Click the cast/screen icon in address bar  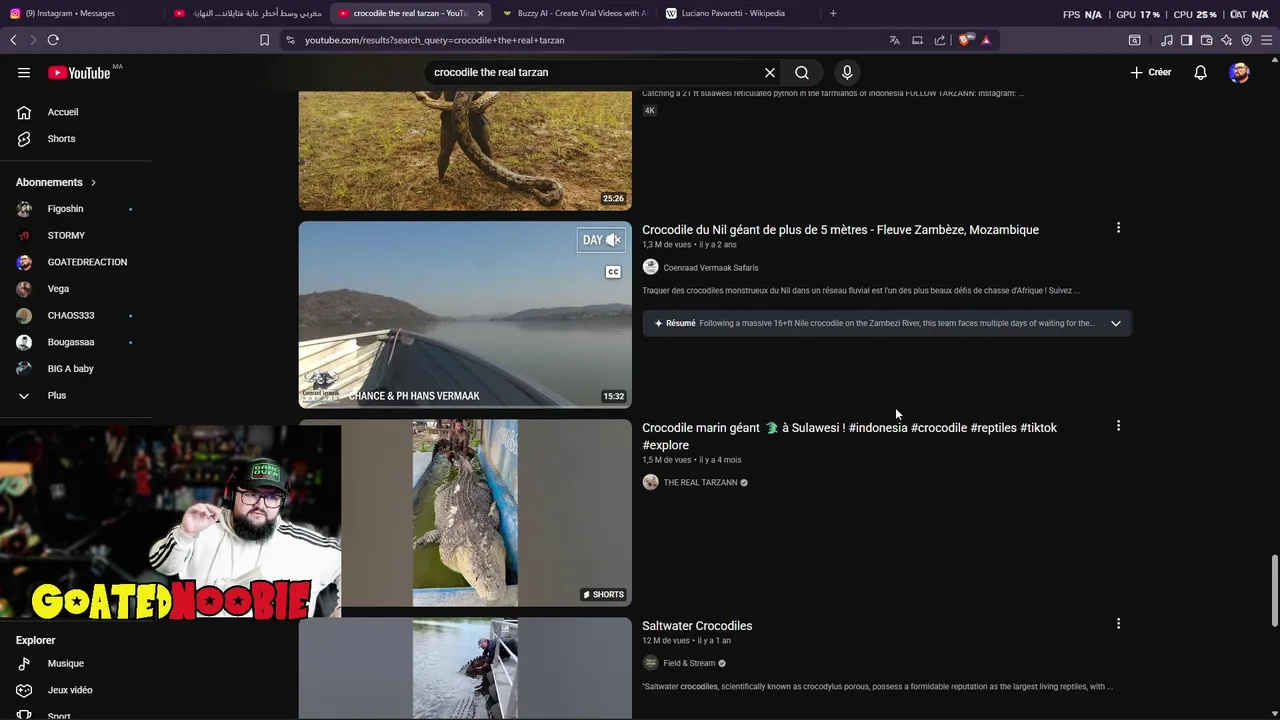pyautogui.click(x=917, y=40)
